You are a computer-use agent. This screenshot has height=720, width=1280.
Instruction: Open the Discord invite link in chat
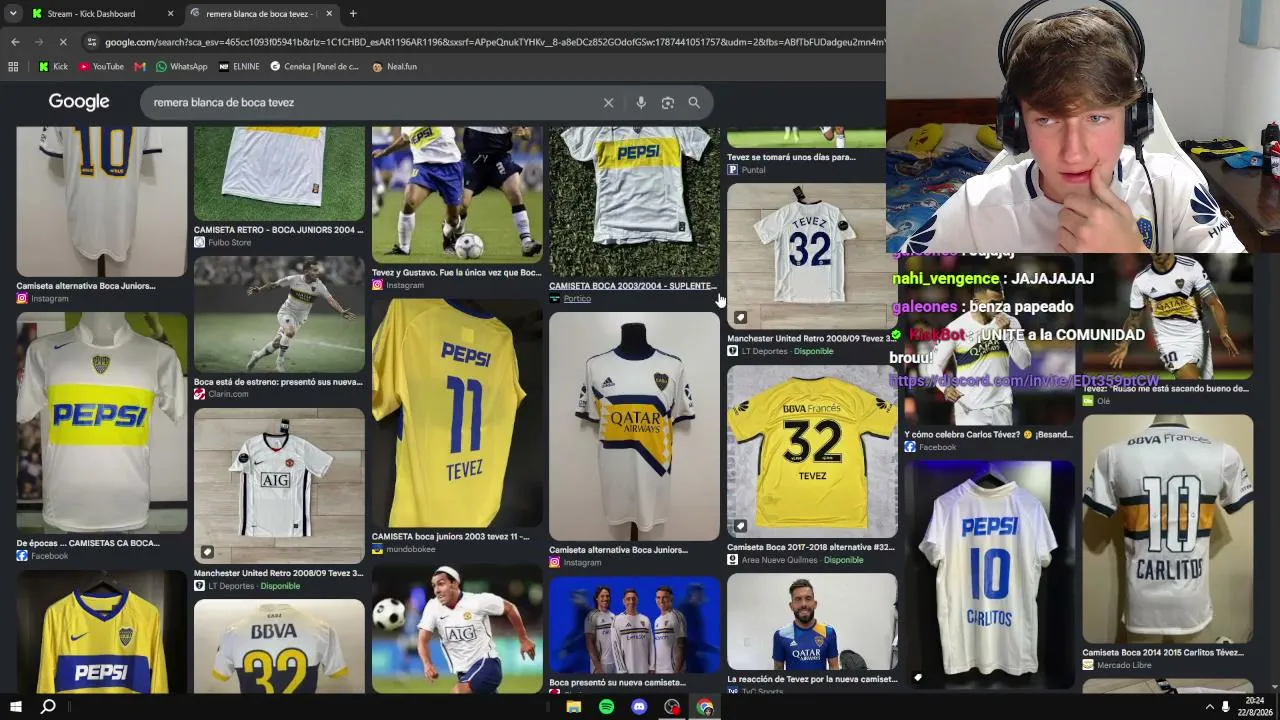pos(1024,381)
